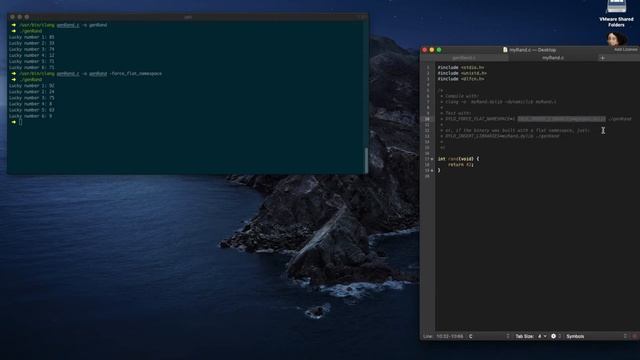Click the Add License link in editor window
This screenshot has height=360, width=640.
coord(626,49)
